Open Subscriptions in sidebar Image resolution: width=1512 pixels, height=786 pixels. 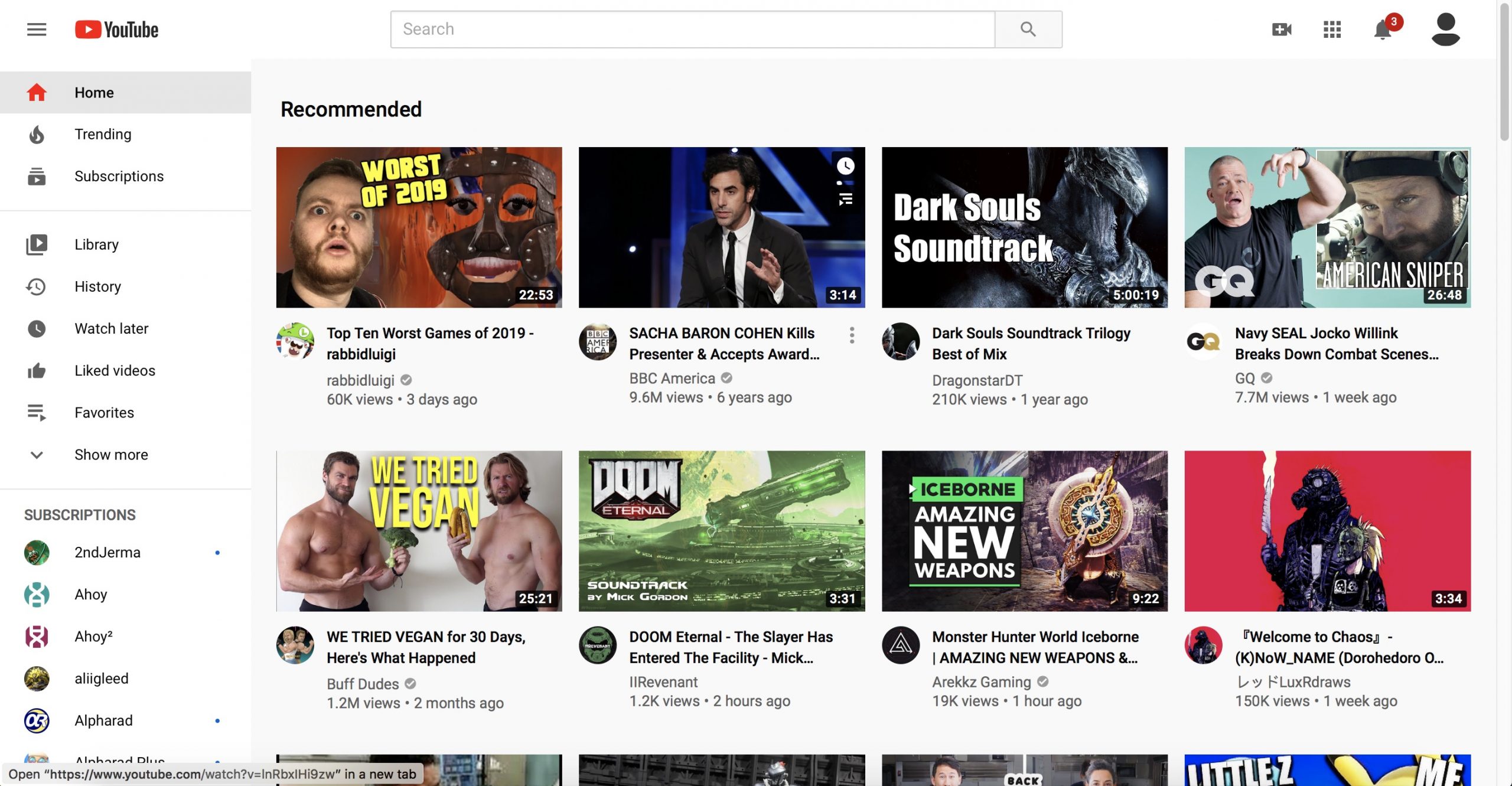[125, 177]
